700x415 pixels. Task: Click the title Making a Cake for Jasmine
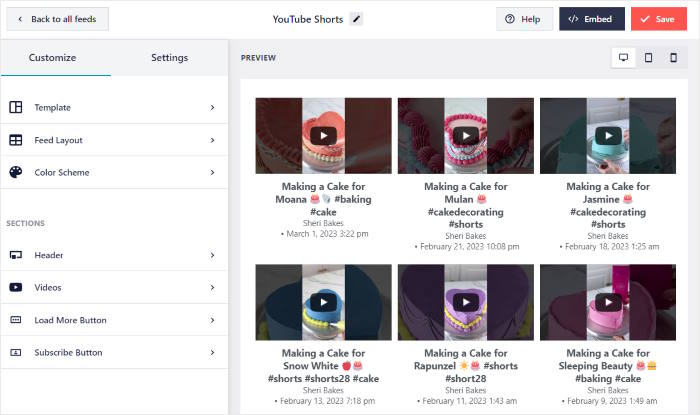tap(608, 205)
